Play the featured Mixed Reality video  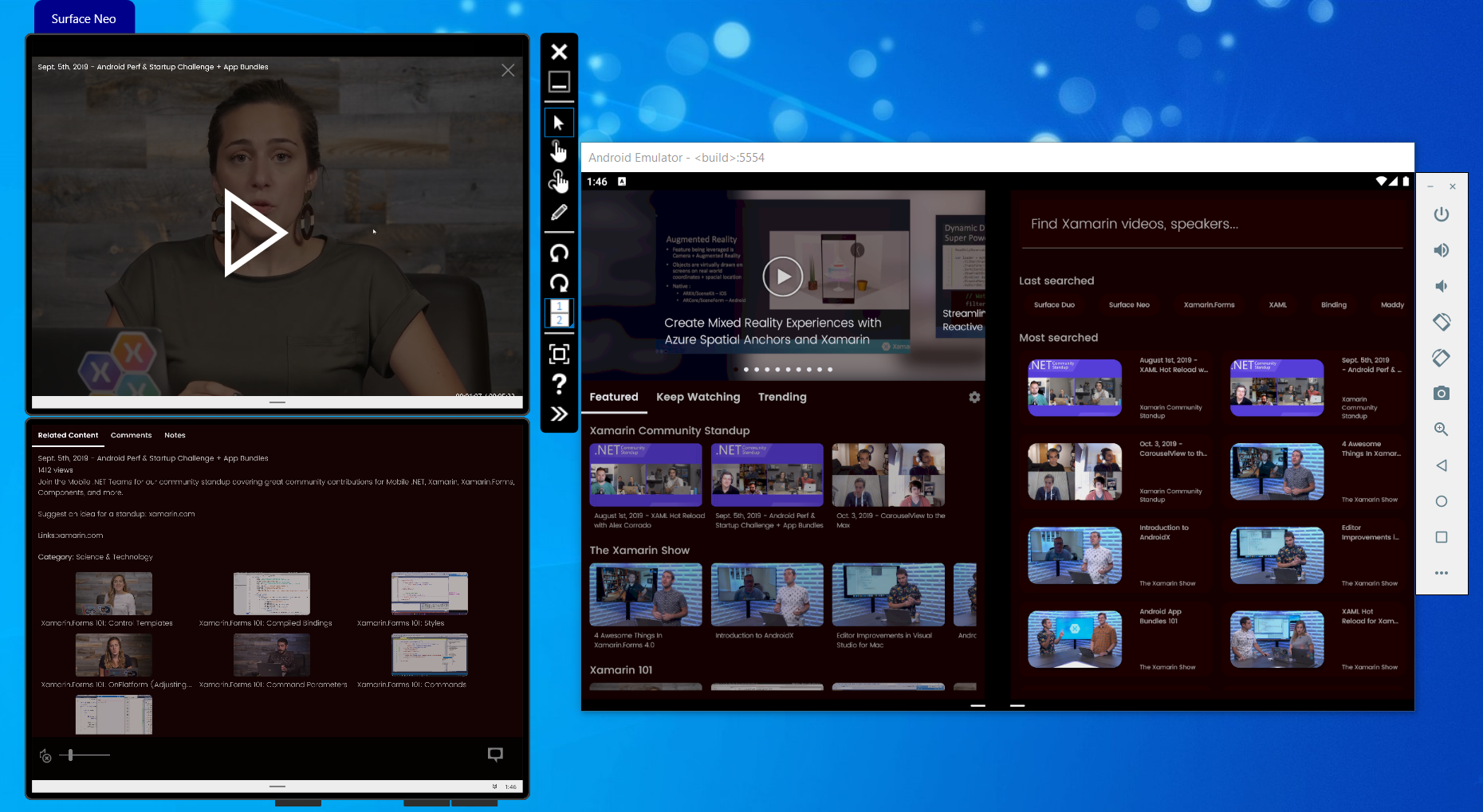point(783,277)
